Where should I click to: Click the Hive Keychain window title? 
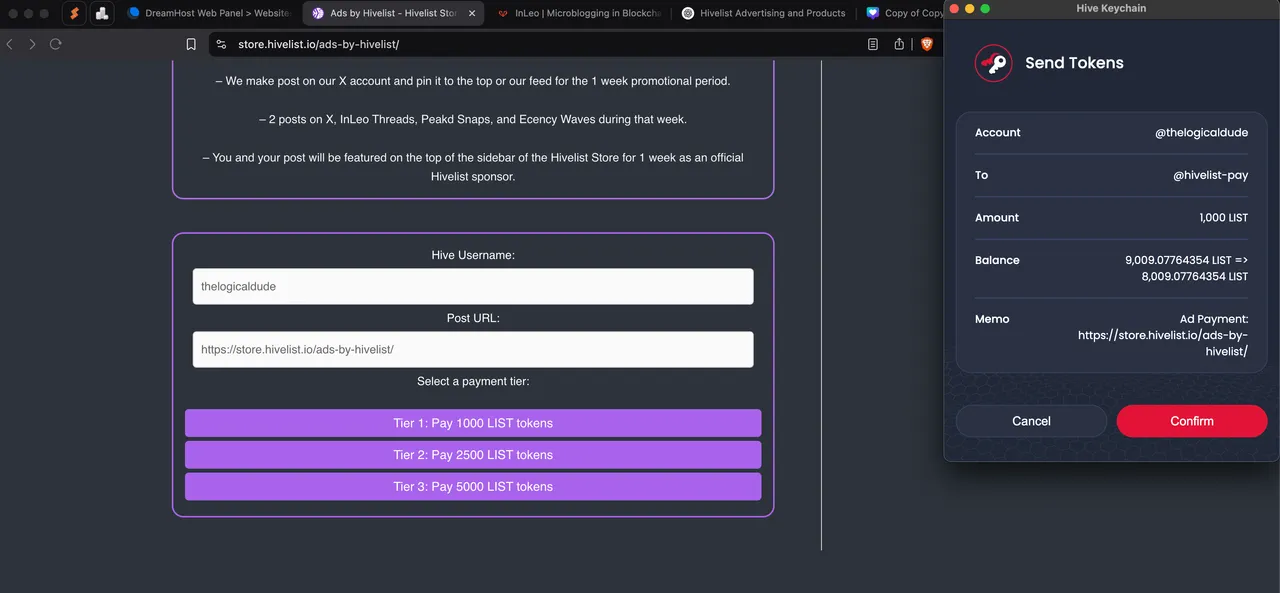click(1111, 8)
